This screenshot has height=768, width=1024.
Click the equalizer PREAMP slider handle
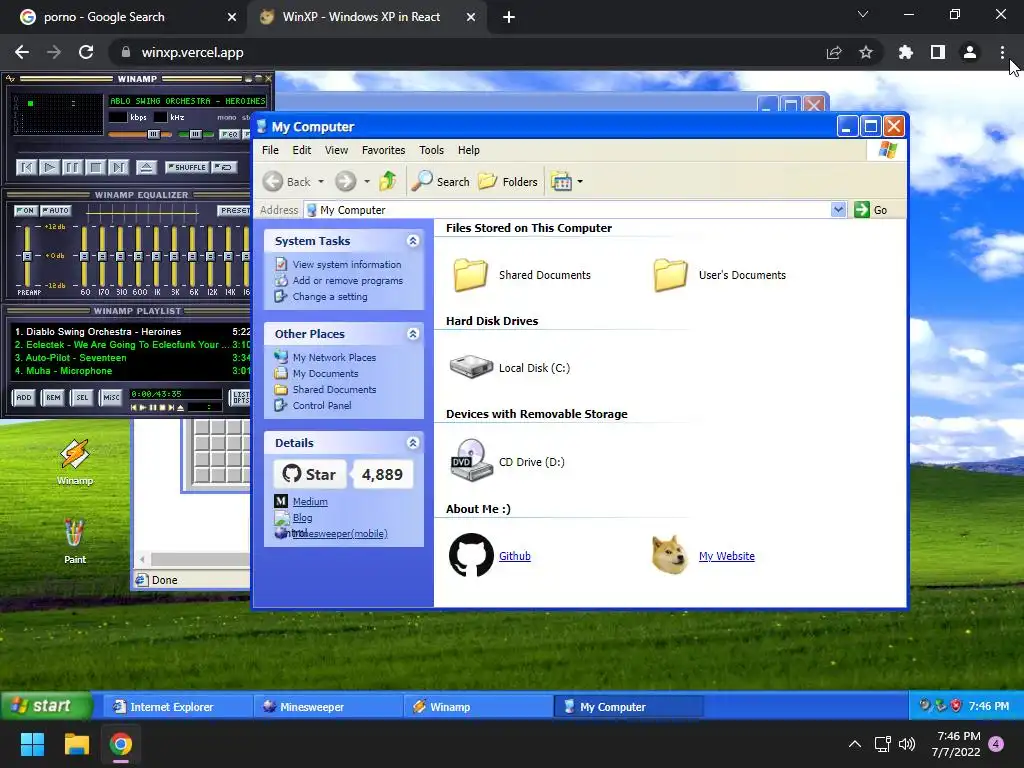(x=27, y=256)
